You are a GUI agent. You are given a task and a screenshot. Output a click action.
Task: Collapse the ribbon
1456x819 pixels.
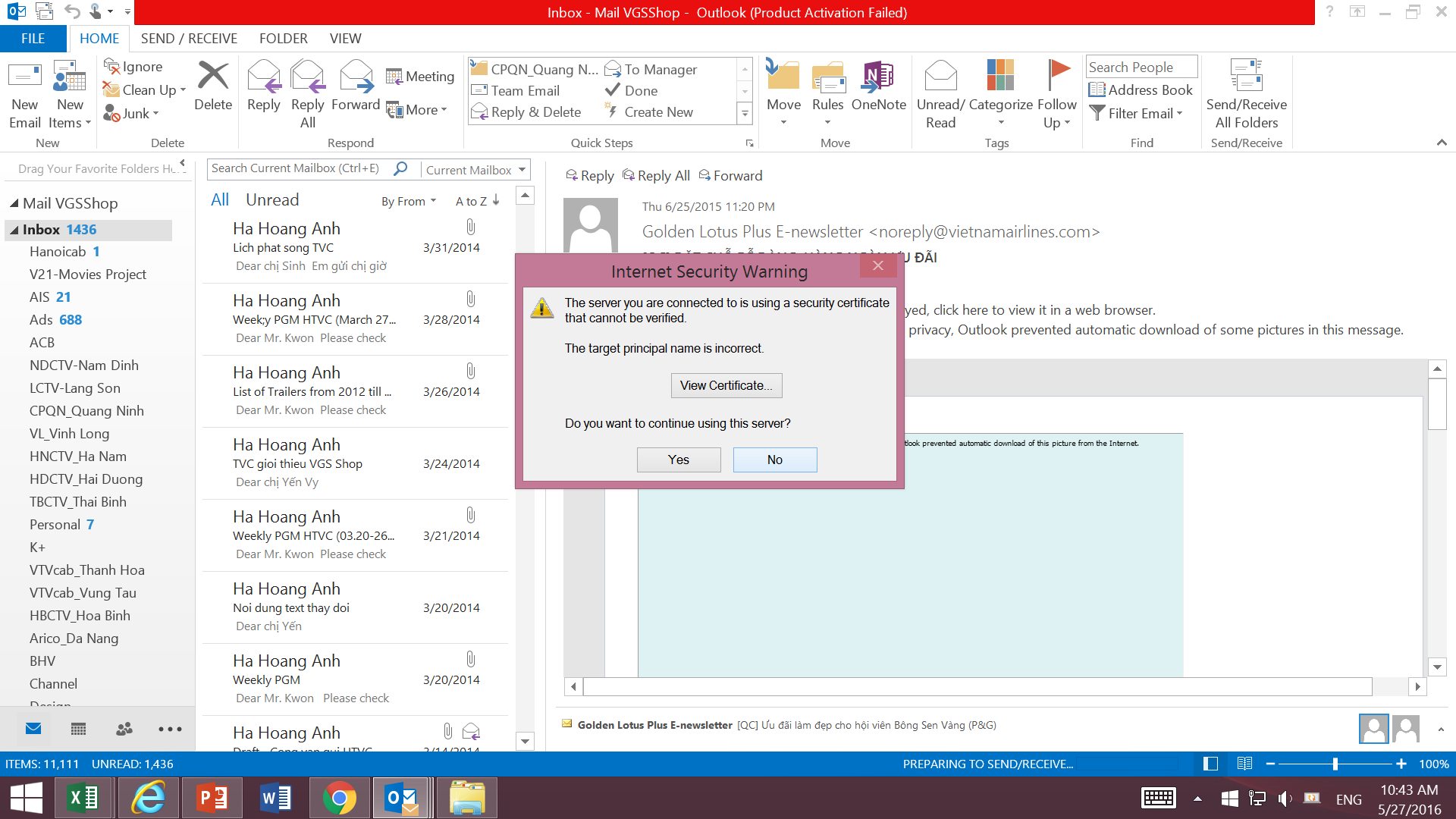pyautogui.click(x=1442, y=143)
